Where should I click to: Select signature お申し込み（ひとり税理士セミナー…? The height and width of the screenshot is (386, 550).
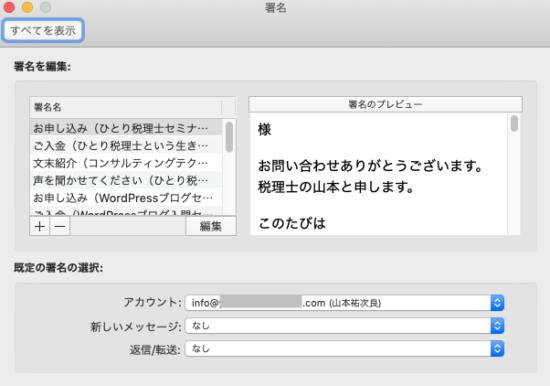click(126, 128)
